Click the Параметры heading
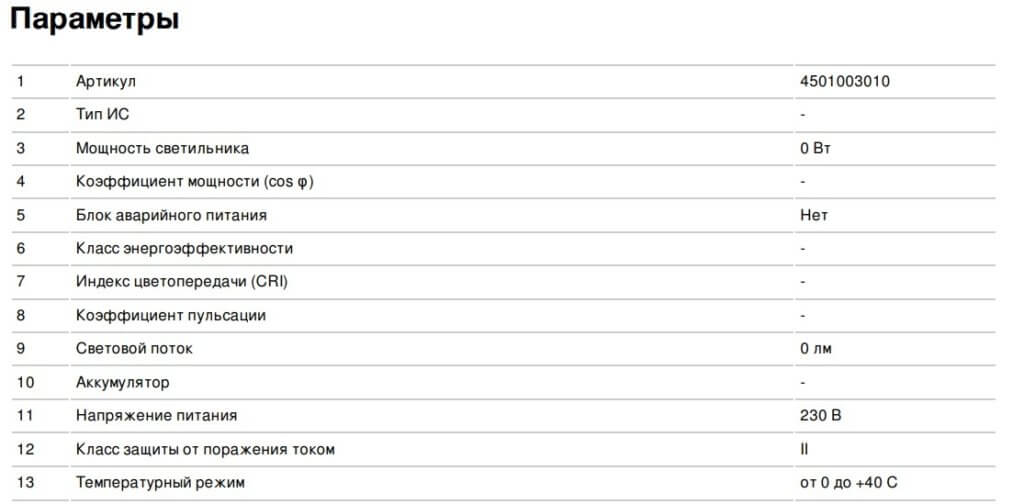The image size is (1024, 504). click(95, 20)
